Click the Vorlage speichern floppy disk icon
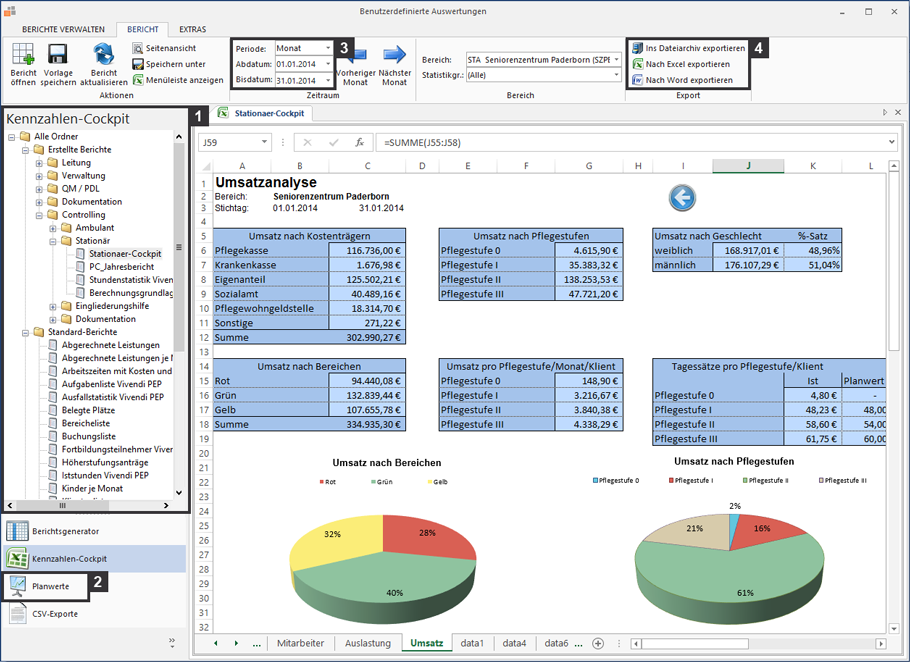This screenshot has height=662, width=910. (57, 55)
